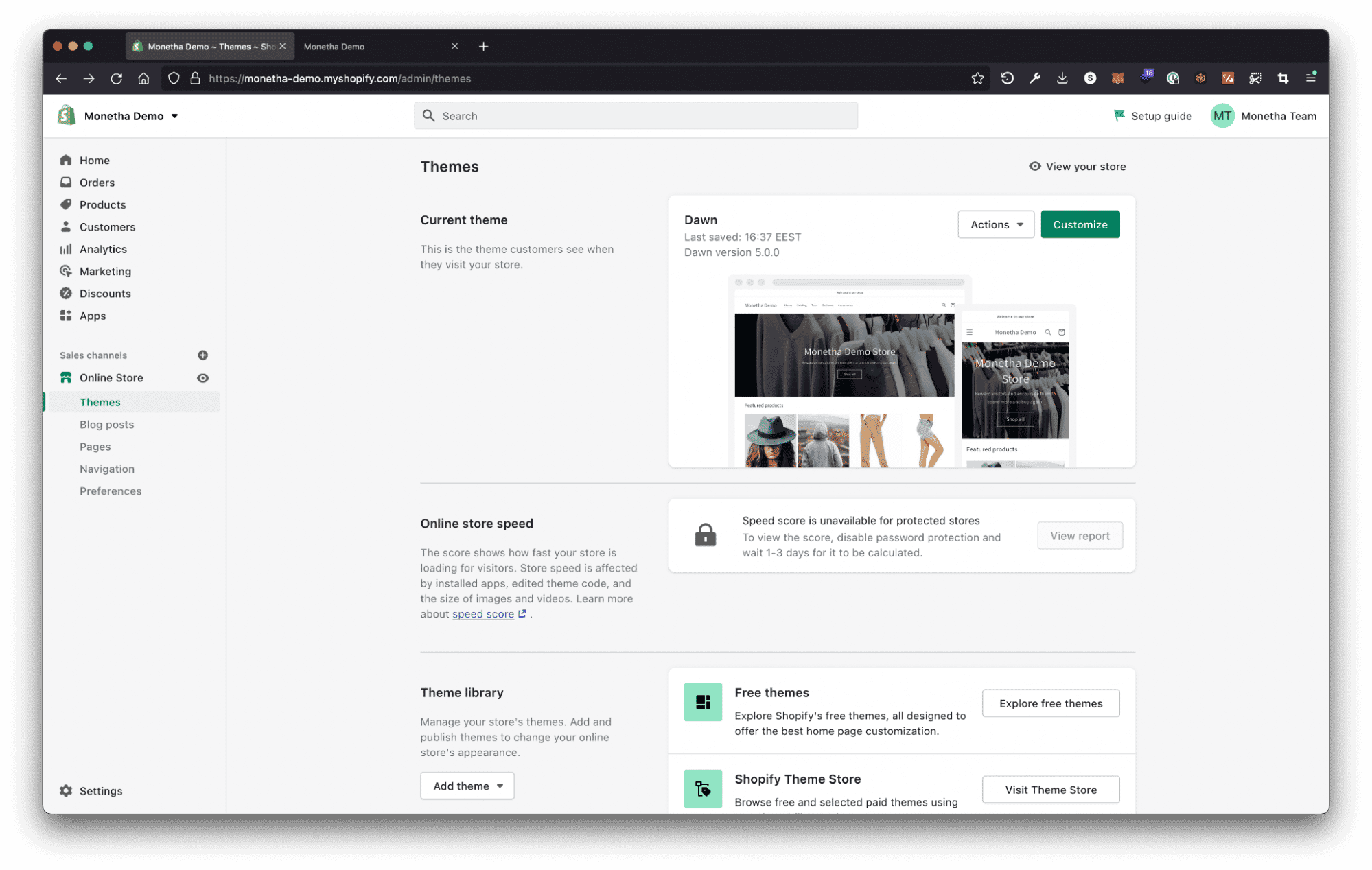This screenshot has height=870, width=1372.
Task: Add a sales channel with plus icon
Action: click(x=202, y=355)
